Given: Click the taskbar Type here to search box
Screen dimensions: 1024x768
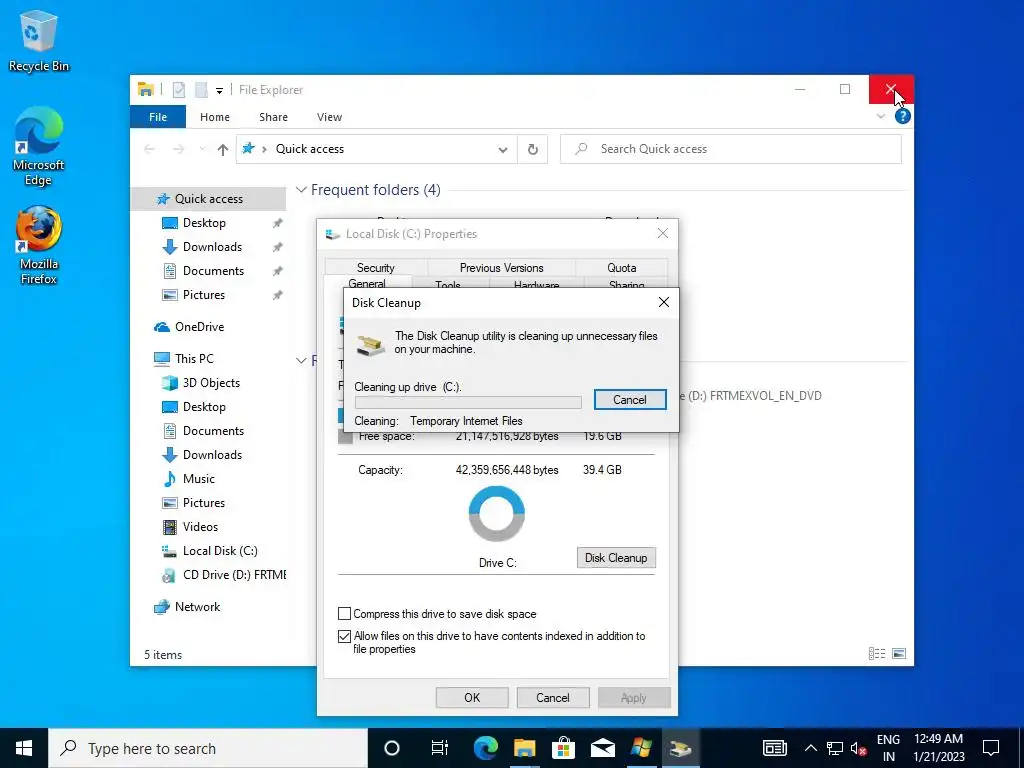Looking at the screenshot, I should click(x=208, y=748).
